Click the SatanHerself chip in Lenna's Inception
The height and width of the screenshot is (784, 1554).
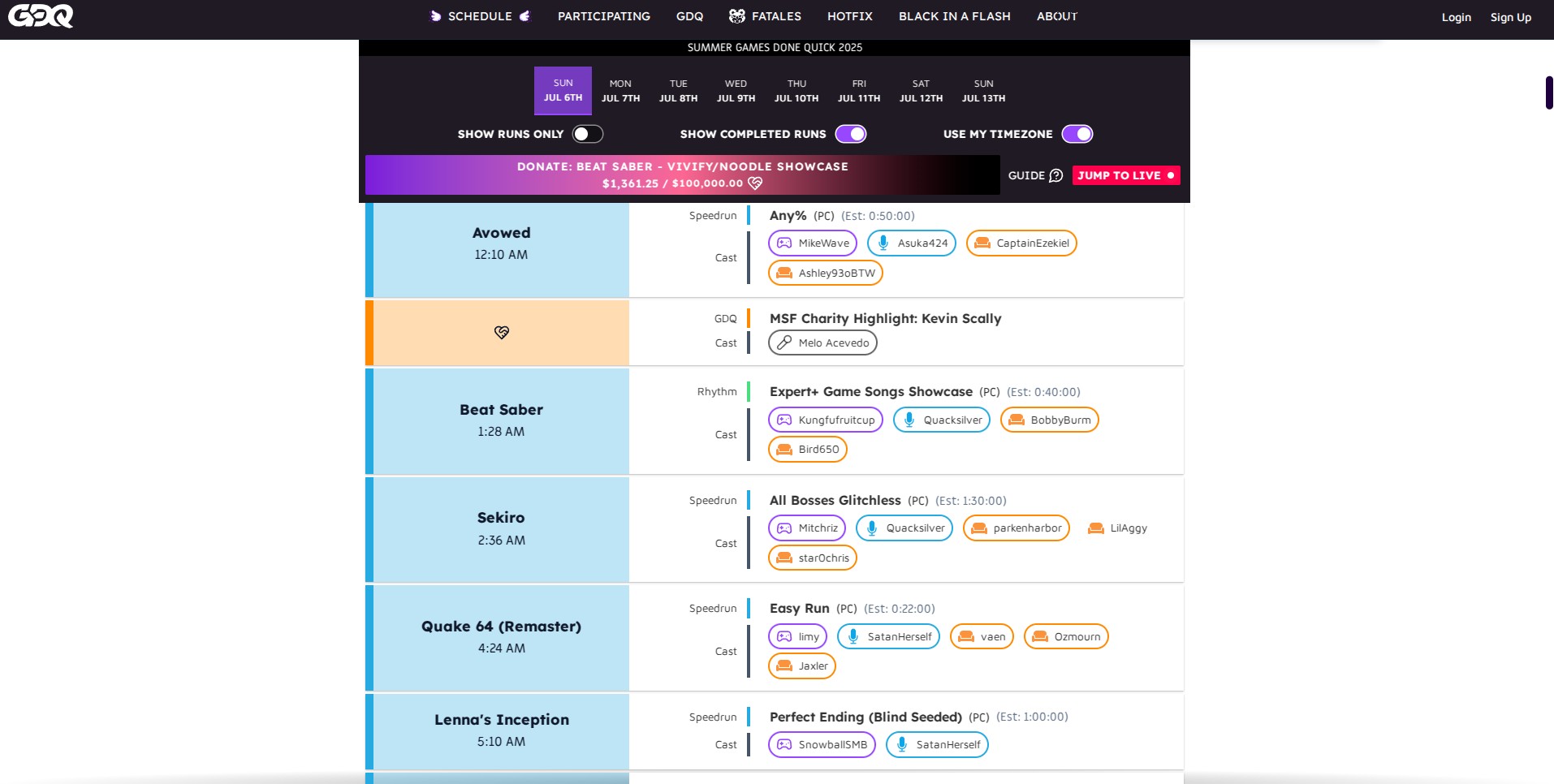(937, 744)
